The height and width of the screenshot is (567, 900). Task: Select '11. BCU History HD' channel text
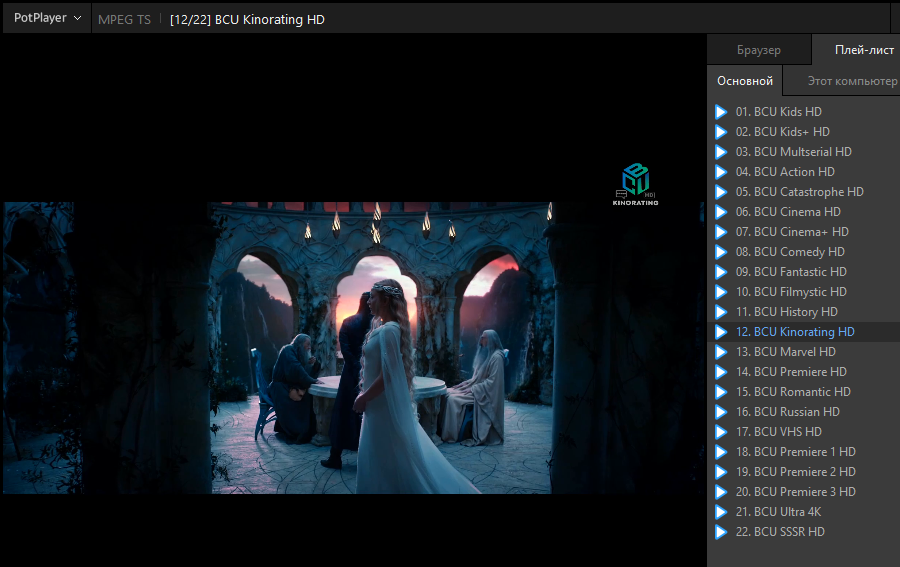click(786, 312)
